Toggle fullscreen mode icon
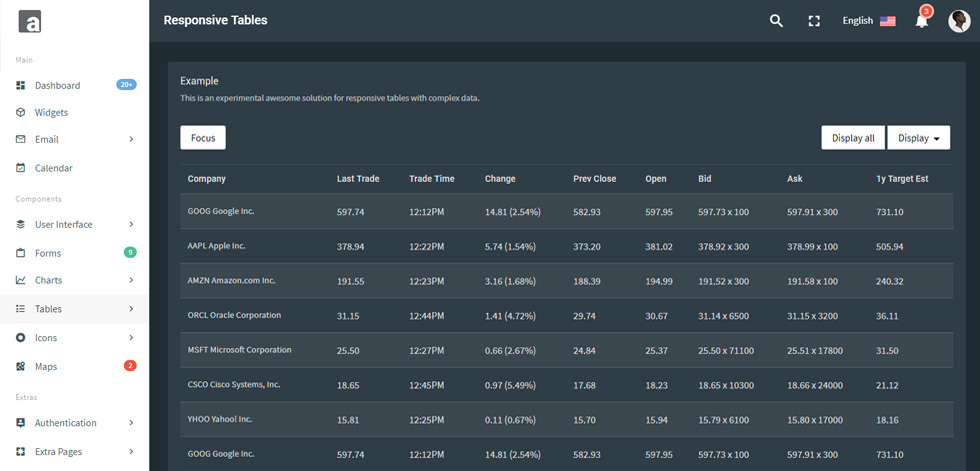The height and width of the screenshot is (471, 980). pyautogui.click(x=814, y=21)
